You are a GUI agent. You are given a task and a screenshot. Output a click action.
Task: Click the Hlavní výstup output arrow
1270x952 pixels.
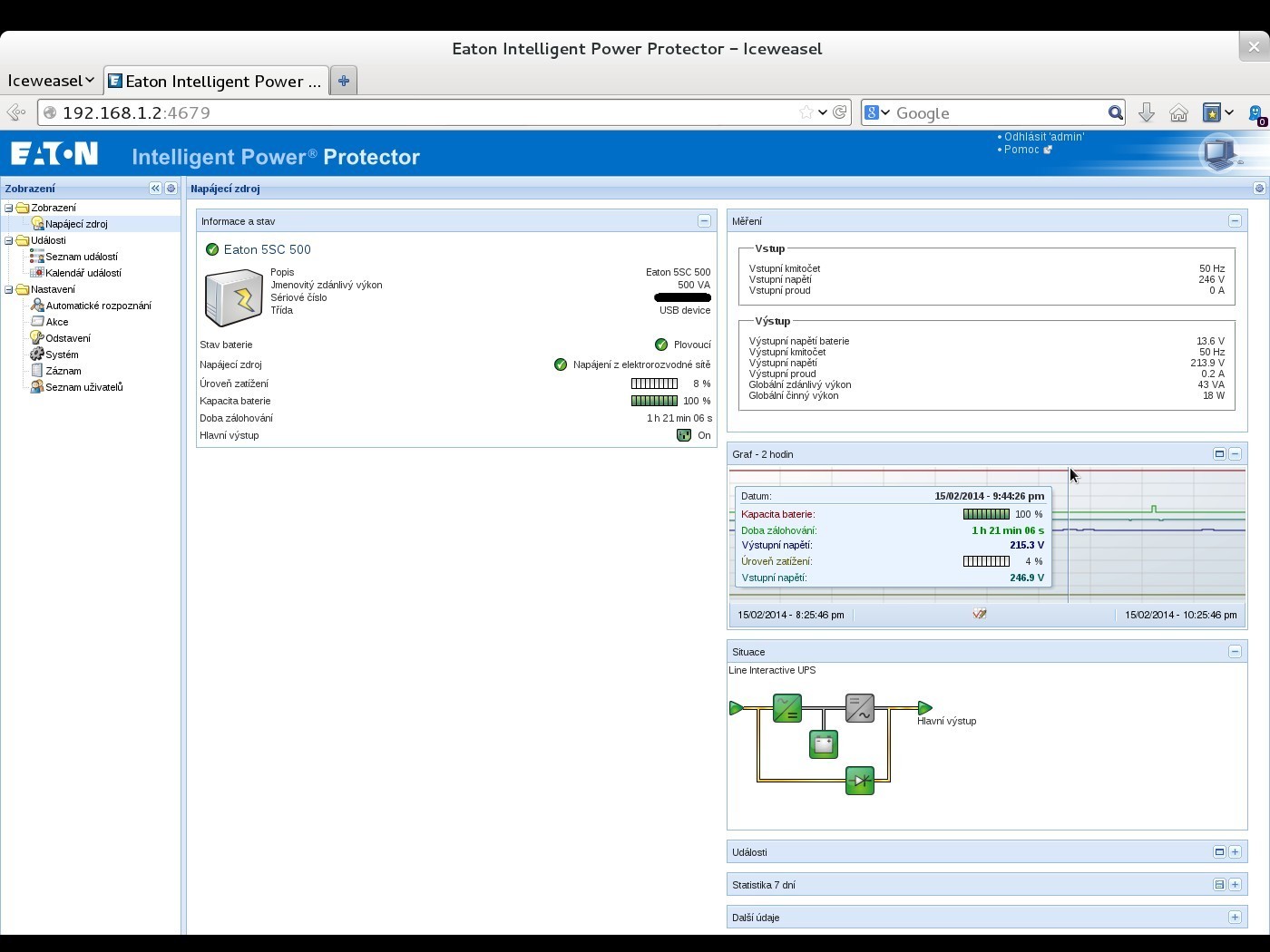tap(925, 708)
